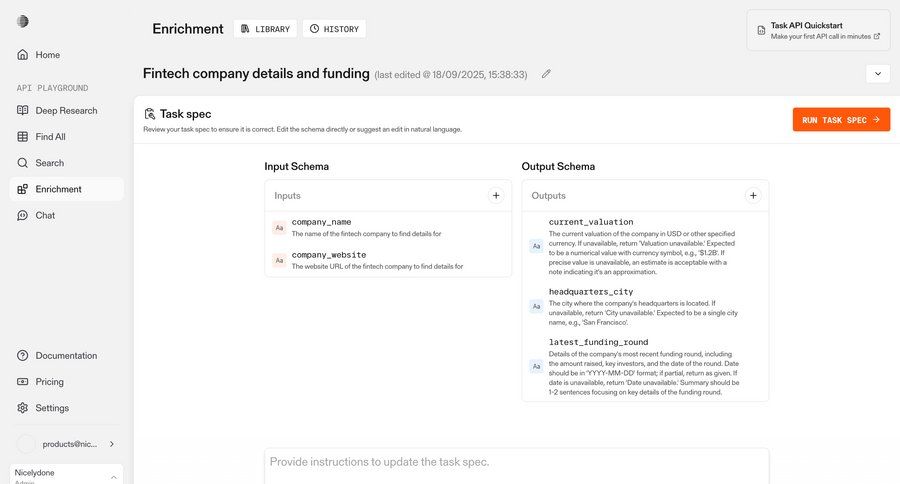
Task: Open the Chat section
Action: coord(45,215)
